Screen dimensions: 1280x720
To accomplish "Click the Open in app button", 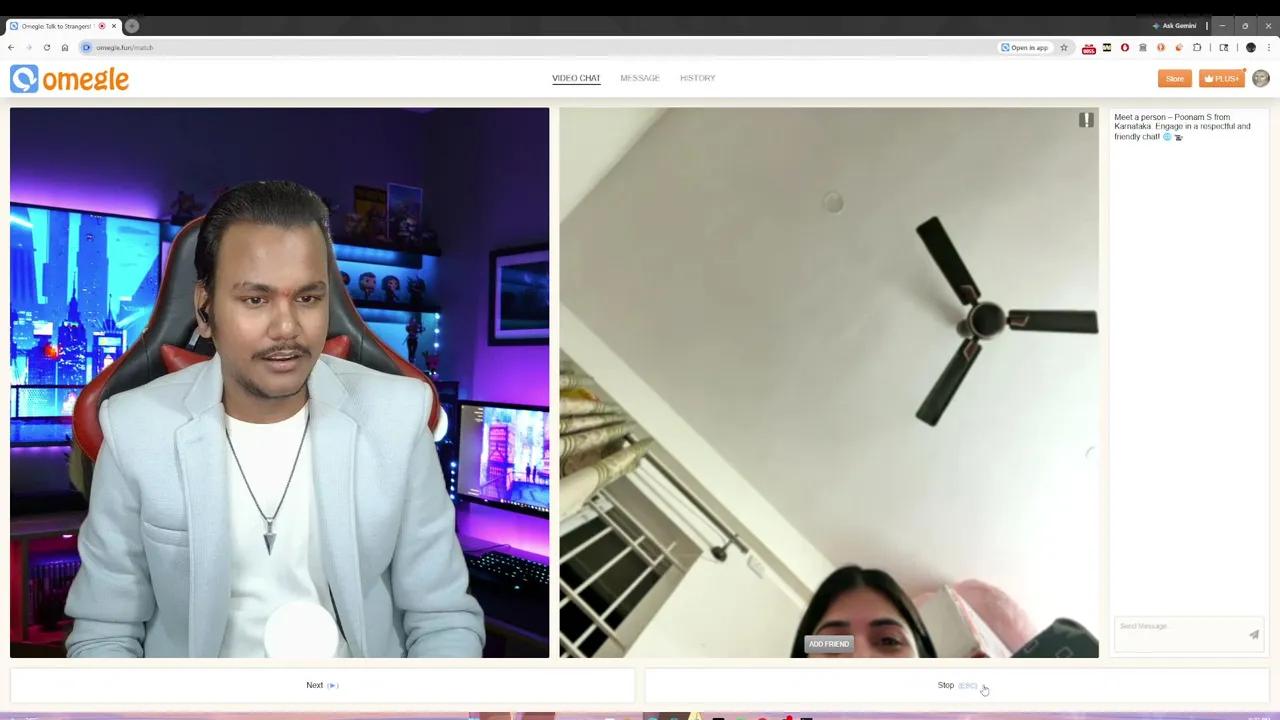I will pos(1025,47).
